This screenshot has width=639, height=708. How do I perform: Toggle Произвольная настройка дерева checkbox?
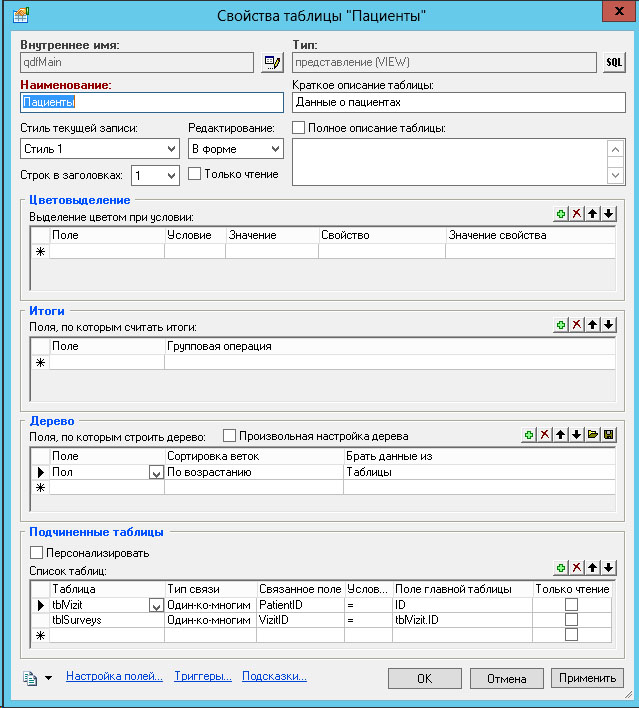coord(229,436)
